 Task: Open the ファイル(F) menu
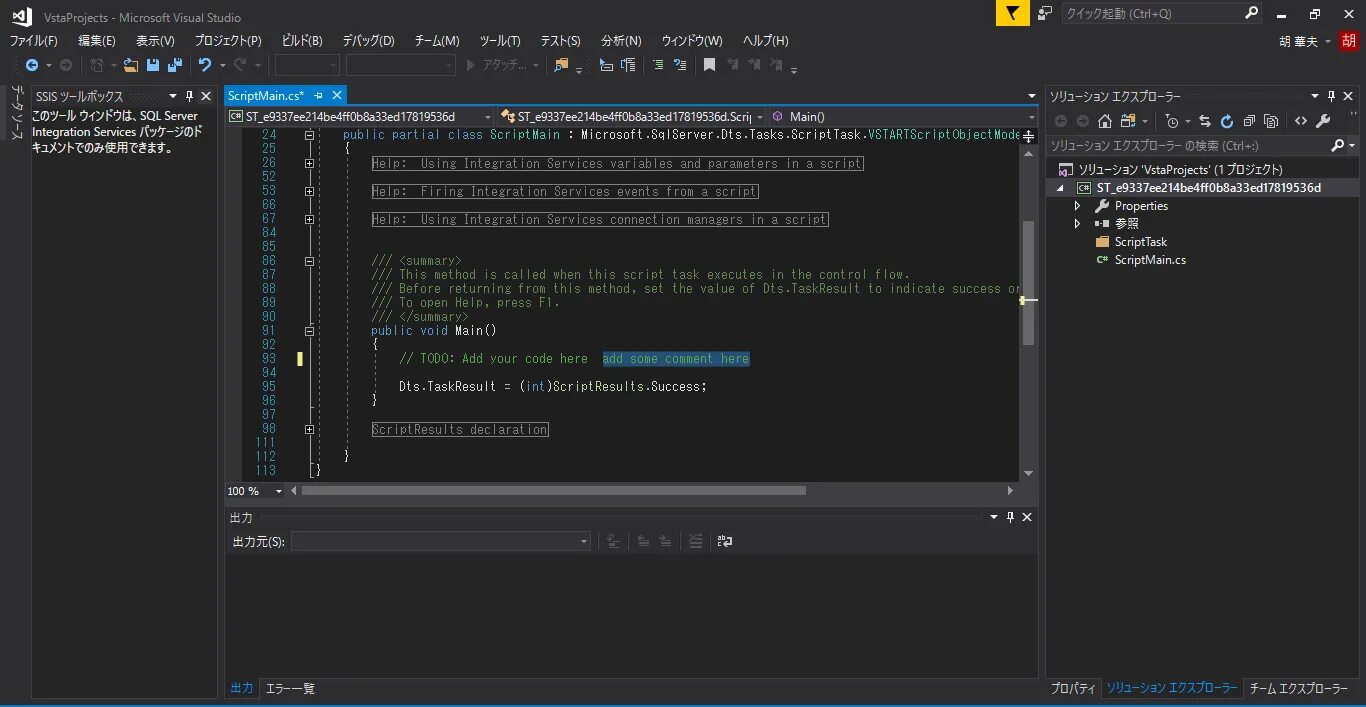click(x=34, y=41)
